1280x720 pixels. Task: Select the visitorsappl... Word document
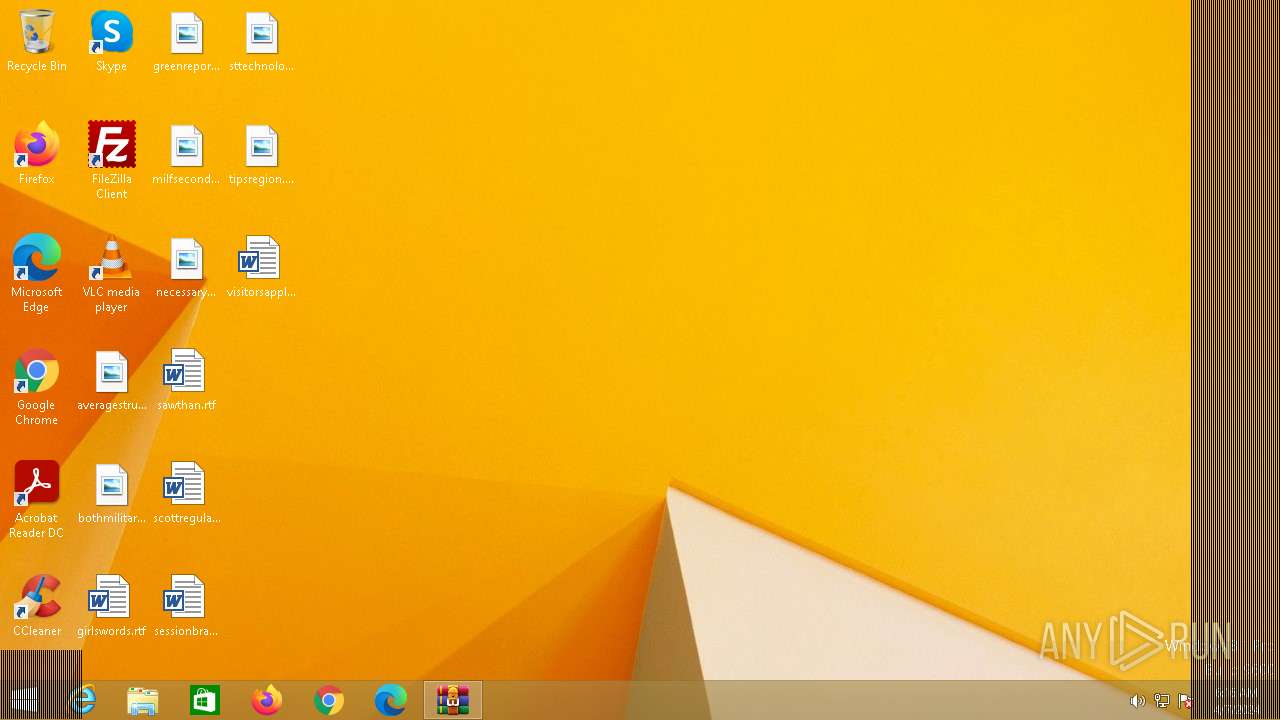pyautogui.click(x=261, y=267)
